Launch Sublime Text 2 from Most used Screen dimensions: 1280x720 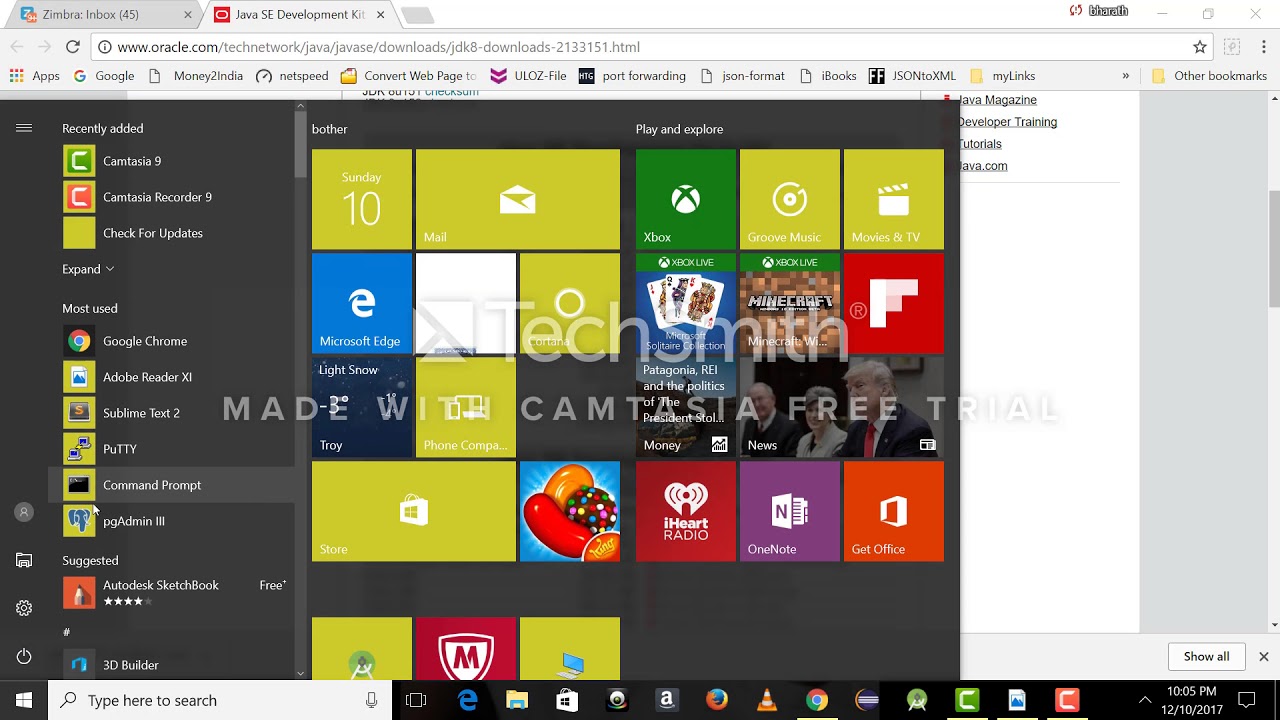171,413
